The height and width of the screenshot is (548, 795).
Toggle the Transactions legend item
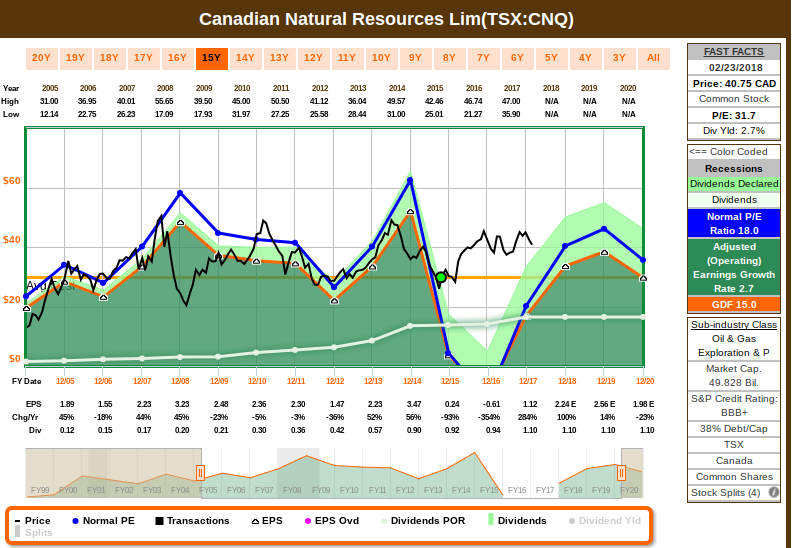point(192,521)
